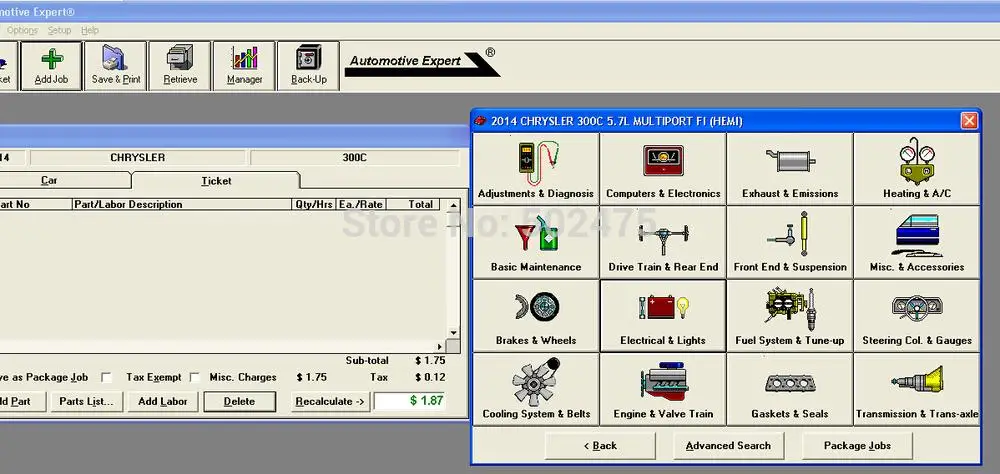
Task: Click the Back-Up safe button
Action: pos(309,66)
